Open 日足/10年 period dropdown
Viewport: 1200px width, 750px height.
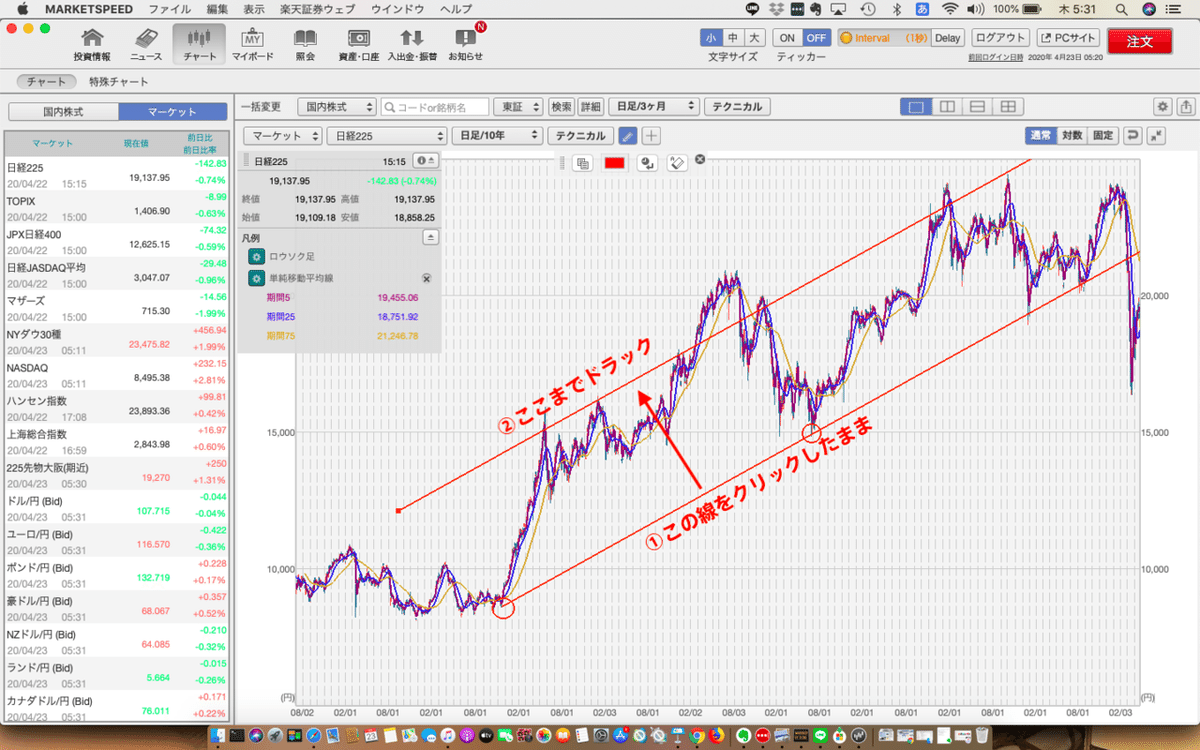[498, 136]
